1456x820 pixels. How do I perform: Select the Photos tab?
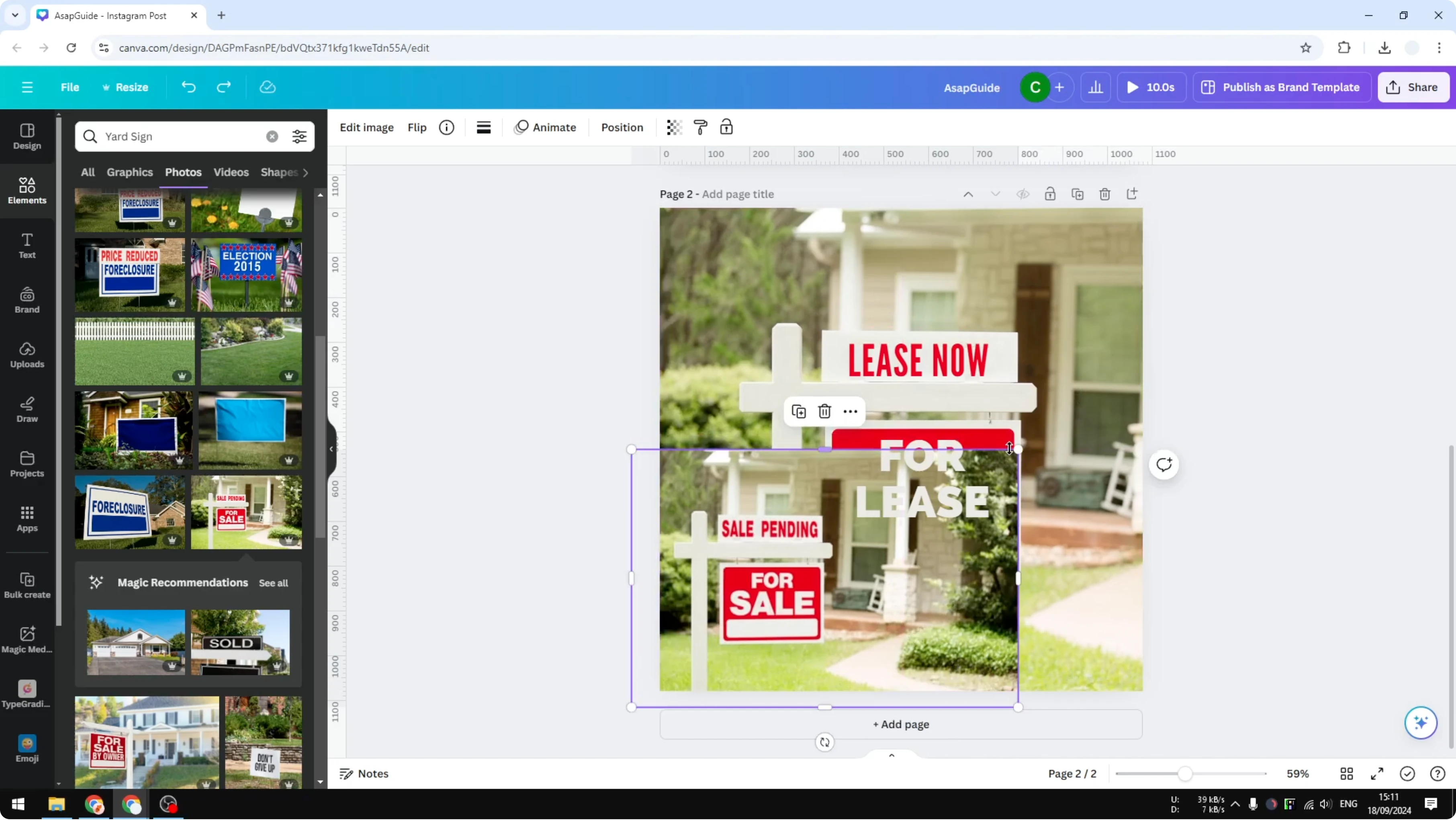point(183,172)
